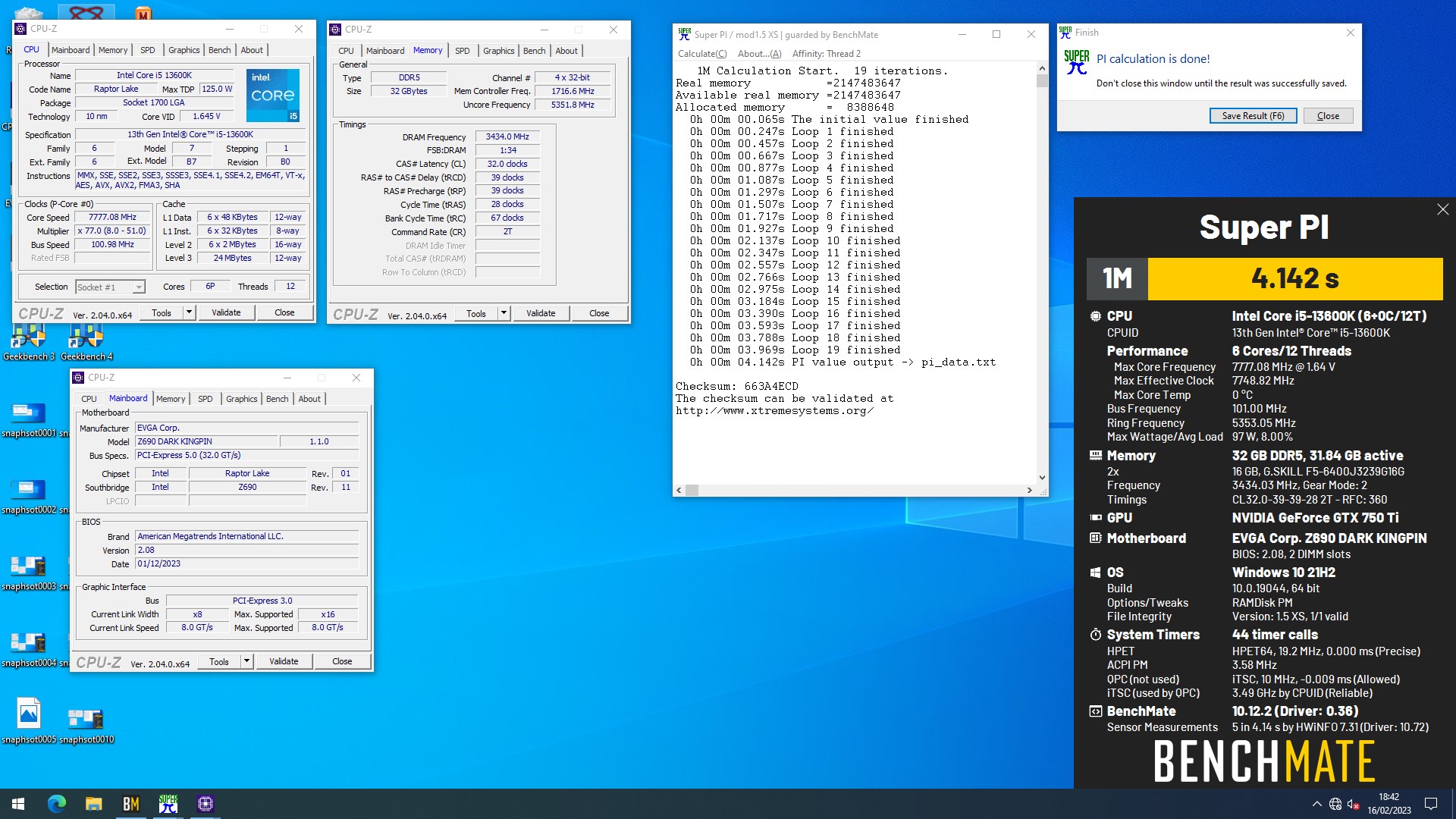The height and width of the screenshot is (819, 1456).
Task: Click the Z690 DARK KINGPIN model field
Action: pos(206,441)
